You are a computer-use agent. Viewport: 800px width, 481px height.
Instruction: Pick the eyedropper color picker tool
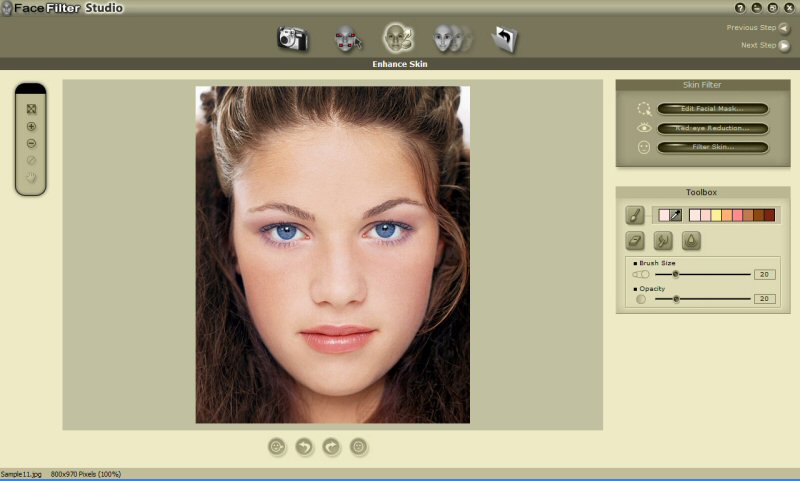coord(675,215)
